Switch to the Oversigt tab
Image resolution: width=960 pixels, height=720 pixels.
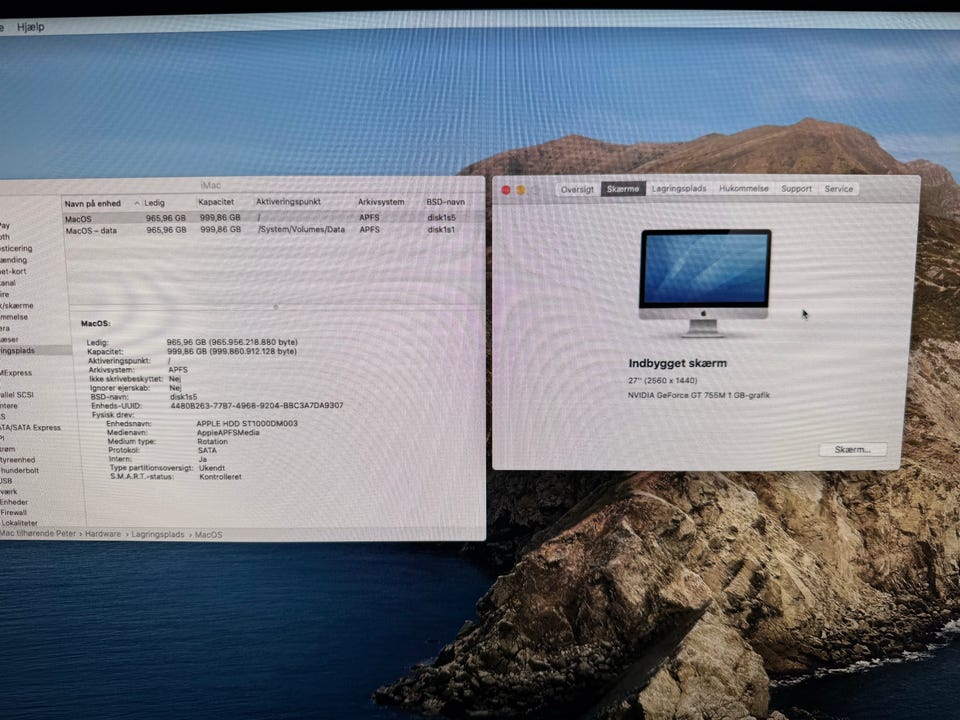[x=577, y=189]
